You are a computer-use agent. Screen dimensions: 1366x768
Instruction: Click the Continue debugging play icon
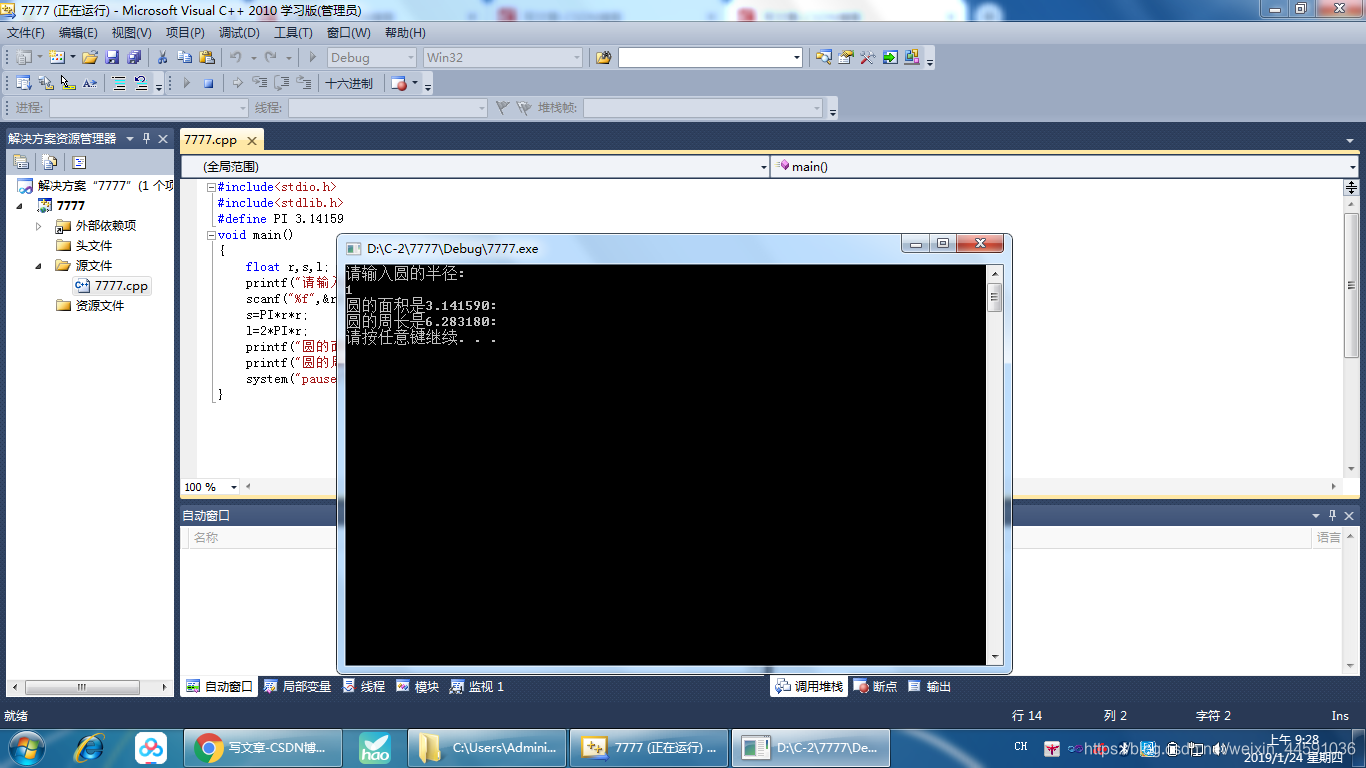[186, 84]
